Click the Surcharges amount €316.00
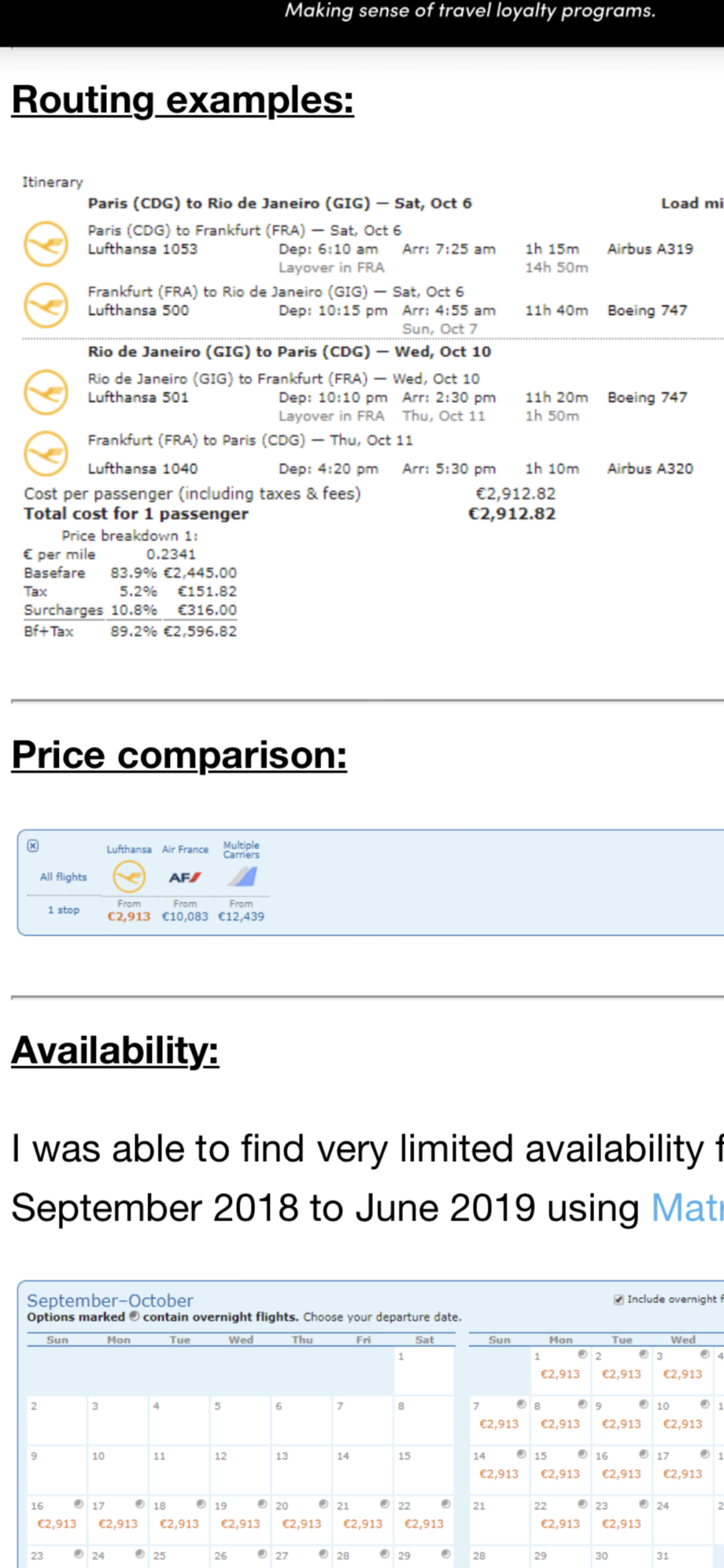 pos(207,610)
